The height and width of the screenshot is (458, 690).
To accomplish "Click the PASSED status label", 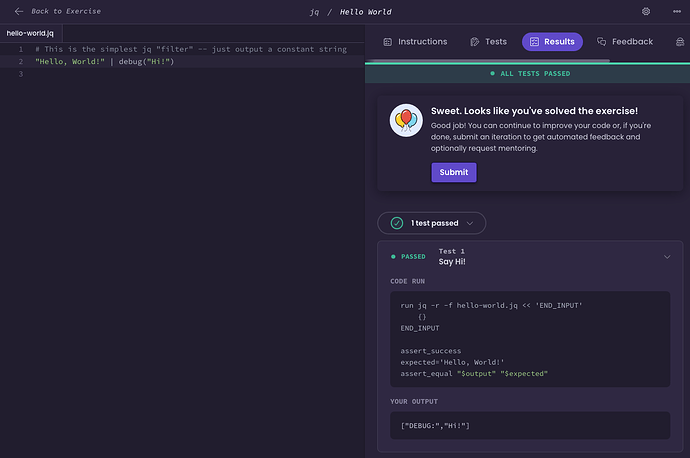I will pos(408,256).
